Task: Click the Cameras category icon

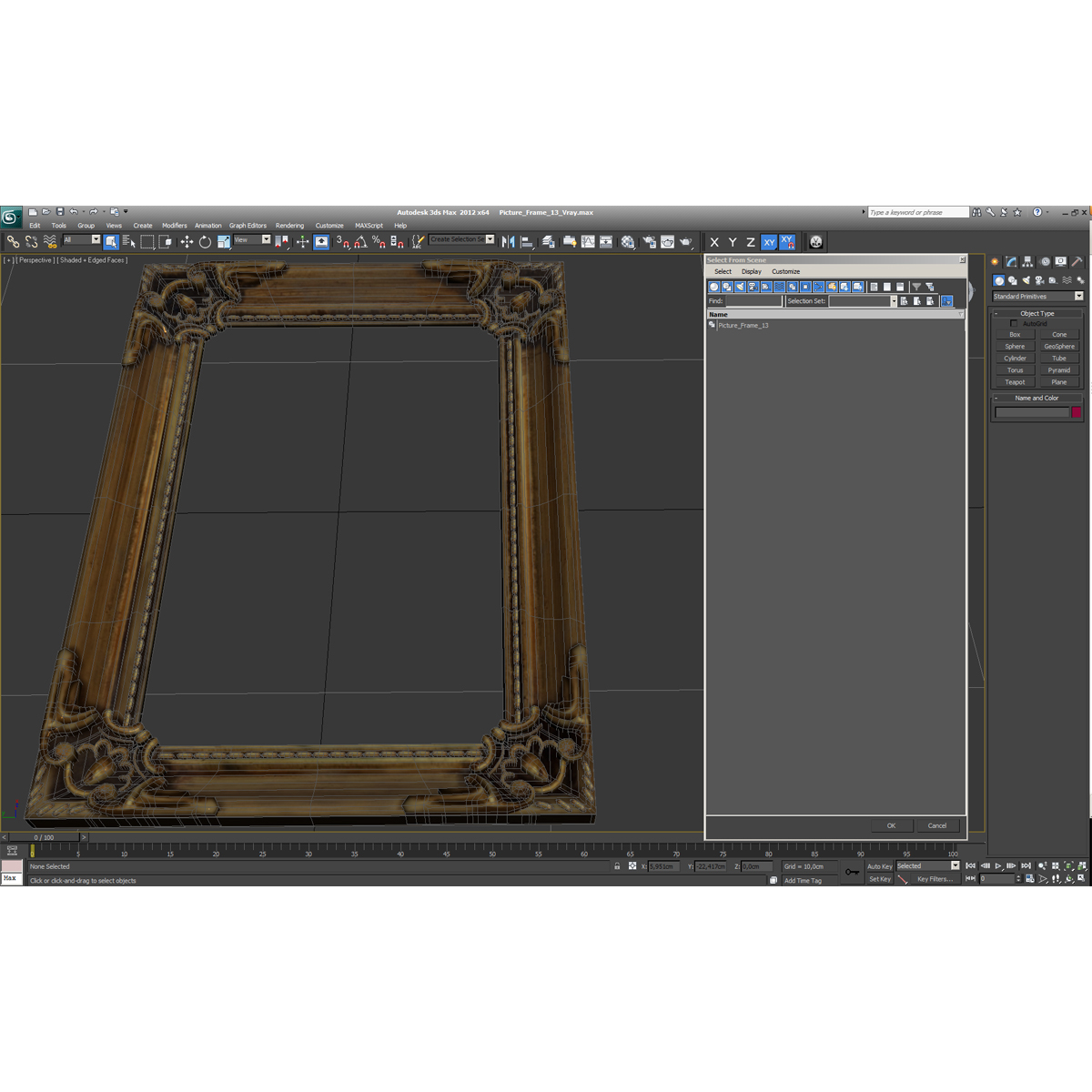Action: point(1038,280)
